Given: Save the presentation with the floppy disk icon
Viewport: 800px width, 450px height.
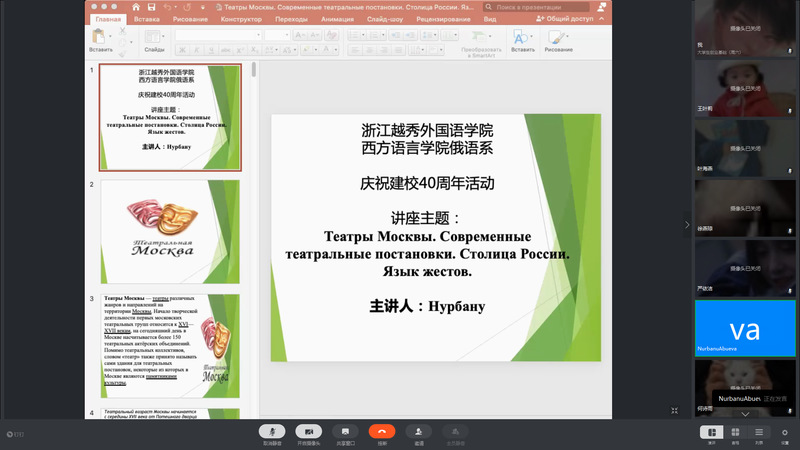Looking at the screenshot, I should 151,7.
